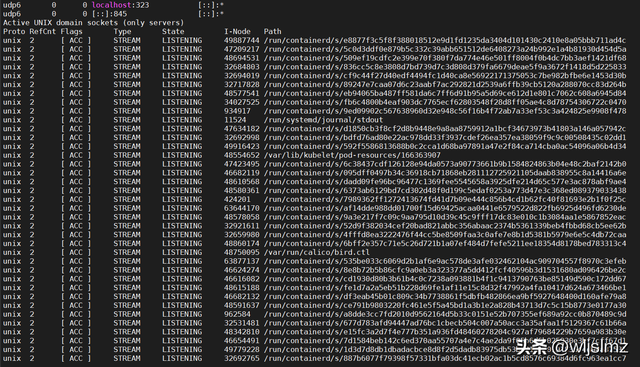Image resolution: width=640 pixels, height=367 pixels.
Task: Click I-Node value 48694531
Action: tap(242, 58)
